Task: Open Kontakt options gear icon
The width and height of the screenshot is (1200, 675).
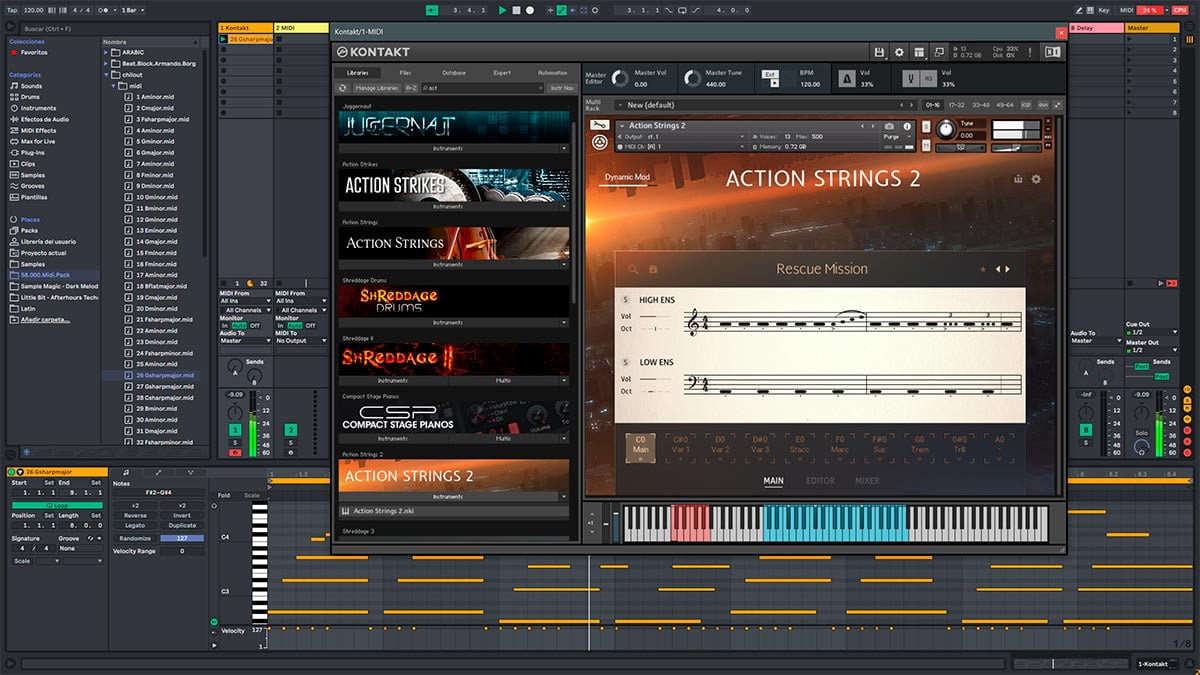Action: point(899,52)
